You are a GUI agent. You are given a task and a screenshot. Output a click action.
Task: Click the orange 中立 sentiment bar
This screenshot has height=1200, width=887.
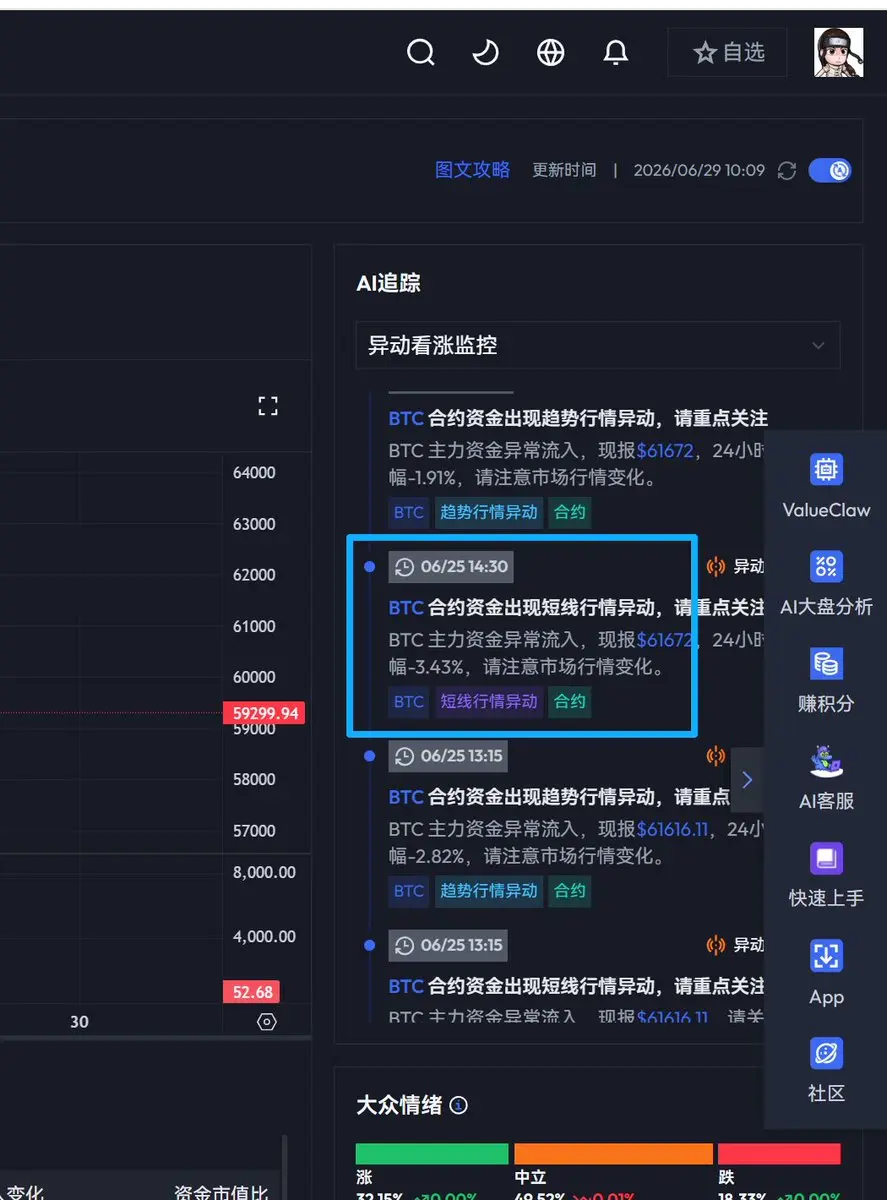coord(613,1154)
